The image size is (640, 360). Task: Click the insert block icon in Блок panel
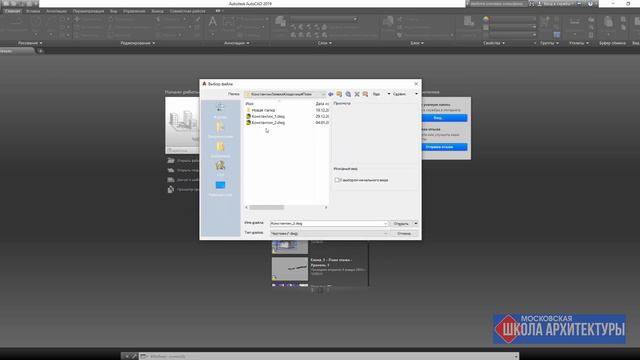click(x=388, y=21)
